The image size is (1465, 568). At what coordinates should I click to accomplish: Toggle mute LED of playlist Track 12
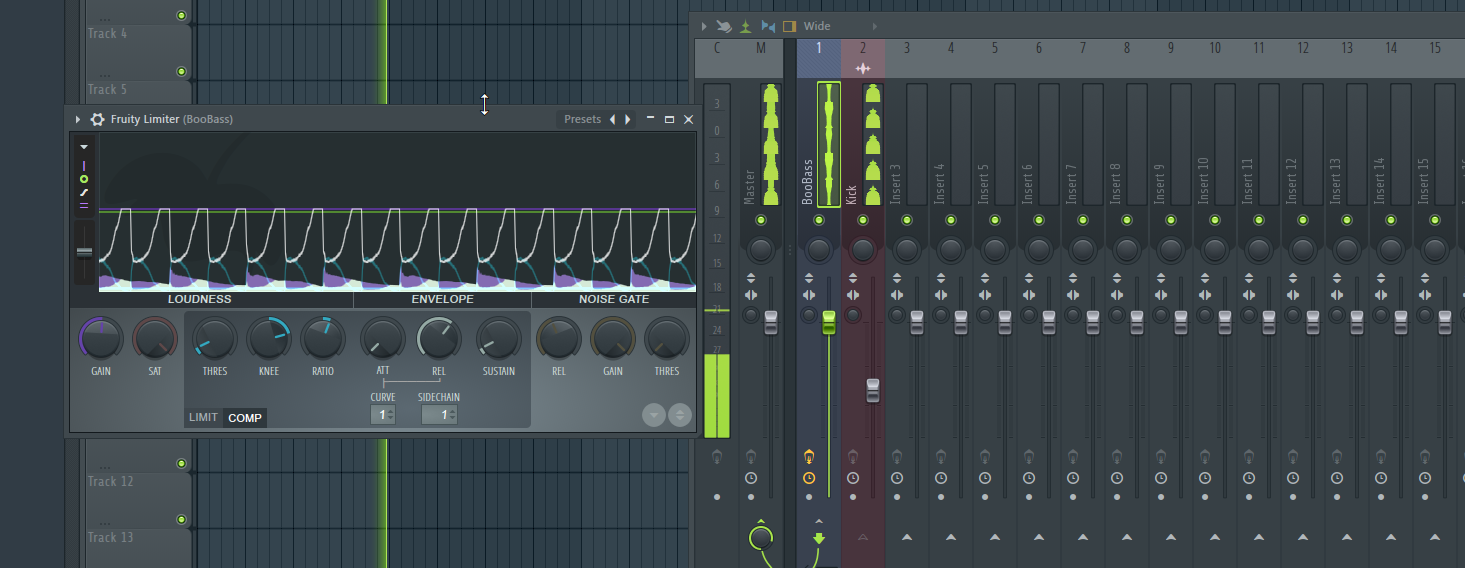[x=181, y=464]
